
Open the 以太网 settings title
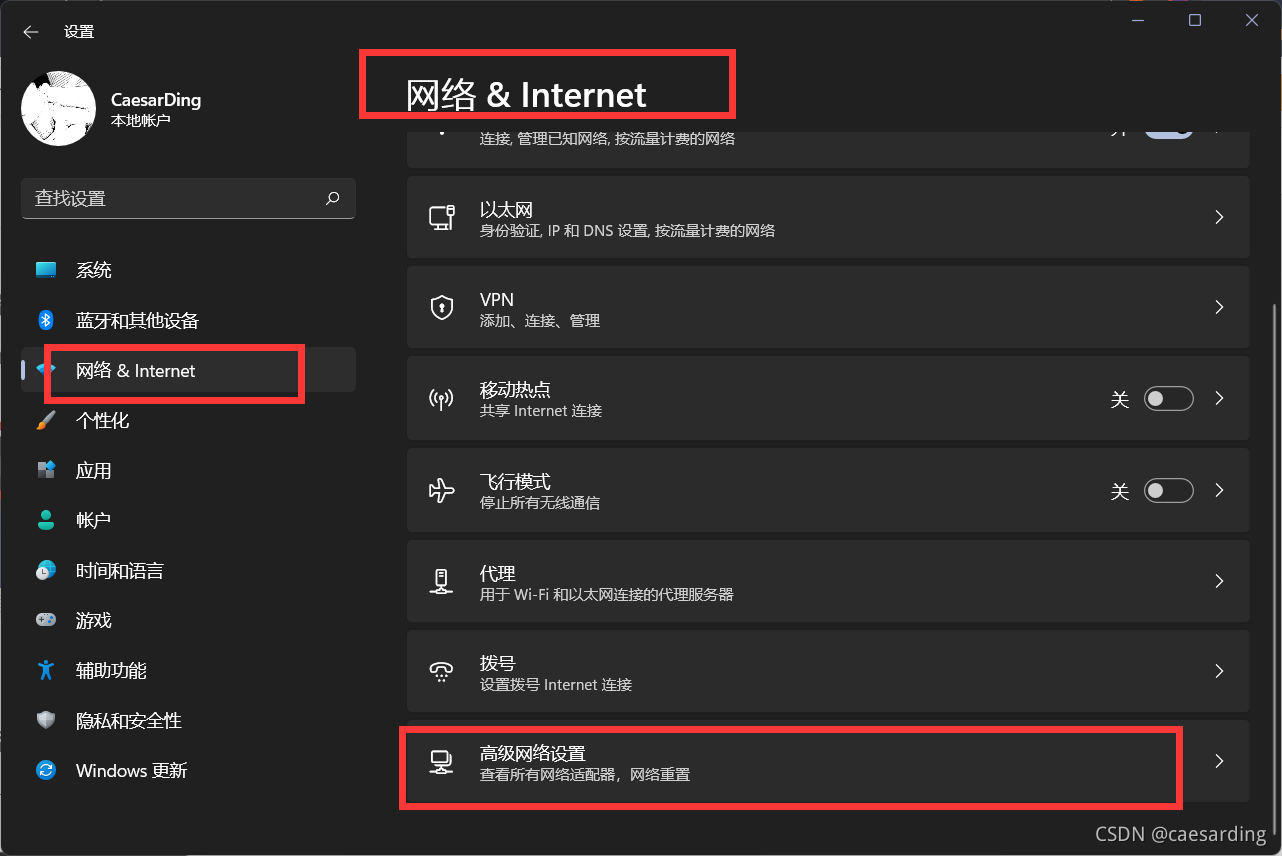(506, 210)
